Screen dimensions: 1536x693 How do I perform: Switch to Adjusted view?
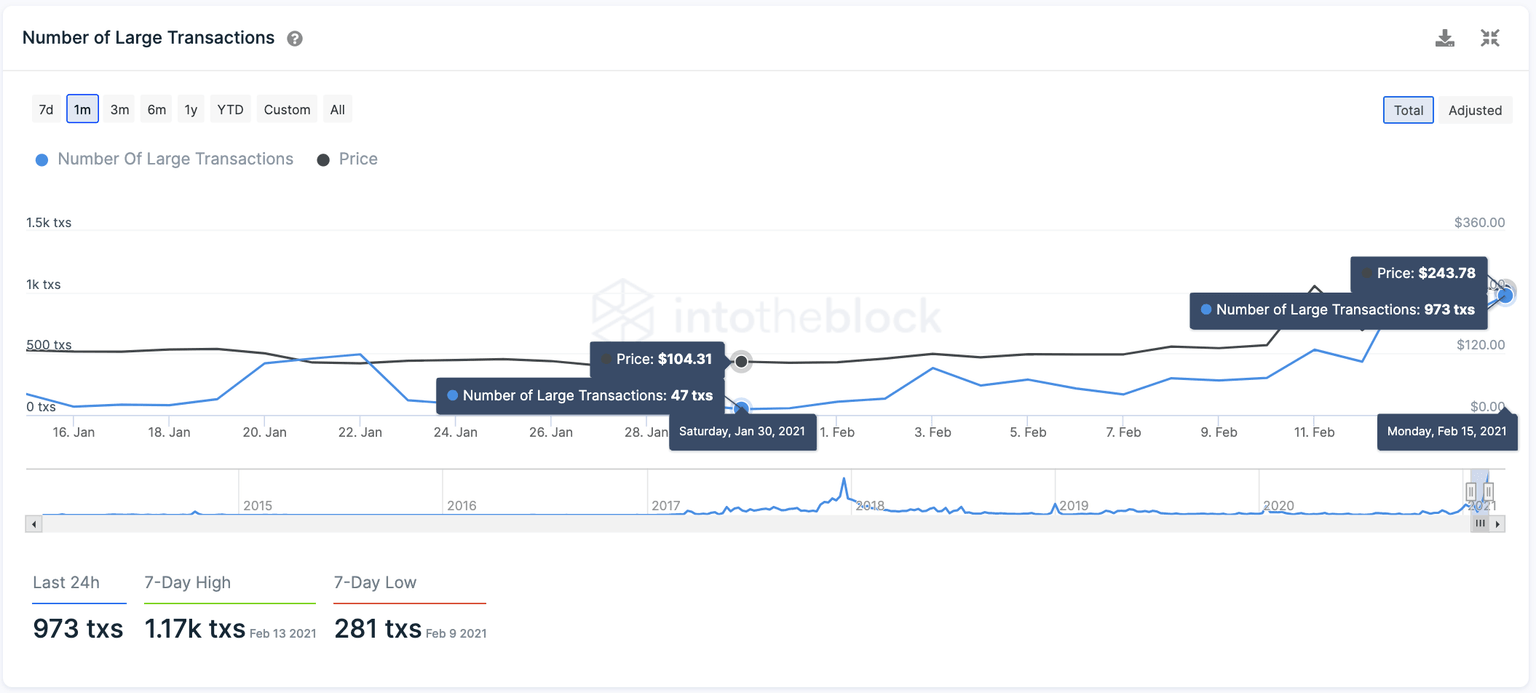click(1475, 110)
